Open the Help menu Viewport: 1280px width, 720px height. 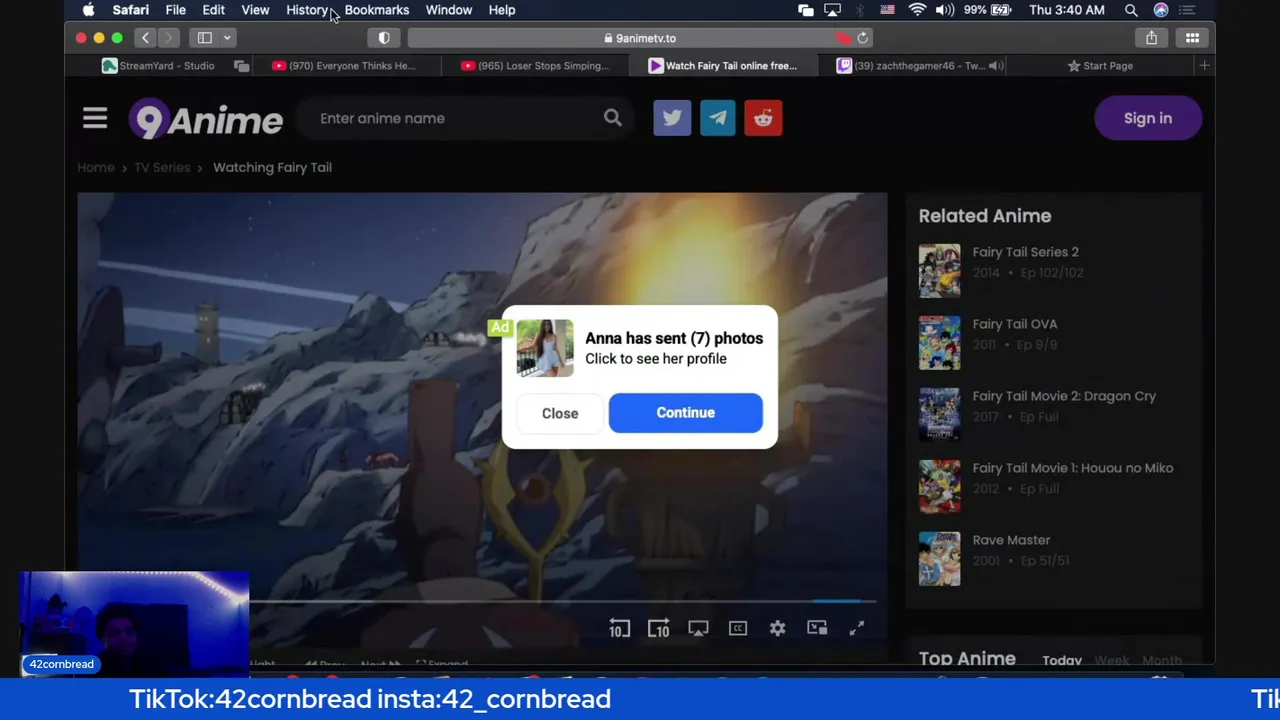pyautogui.click(x=502, y=10)
